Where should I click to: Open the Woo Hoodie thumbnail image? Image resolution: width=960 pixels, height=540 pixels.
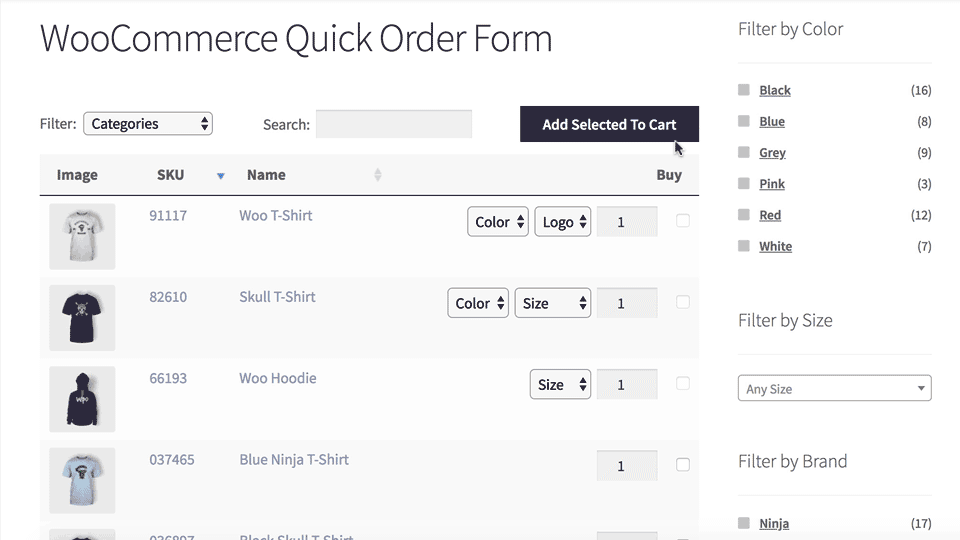(82, 399)
